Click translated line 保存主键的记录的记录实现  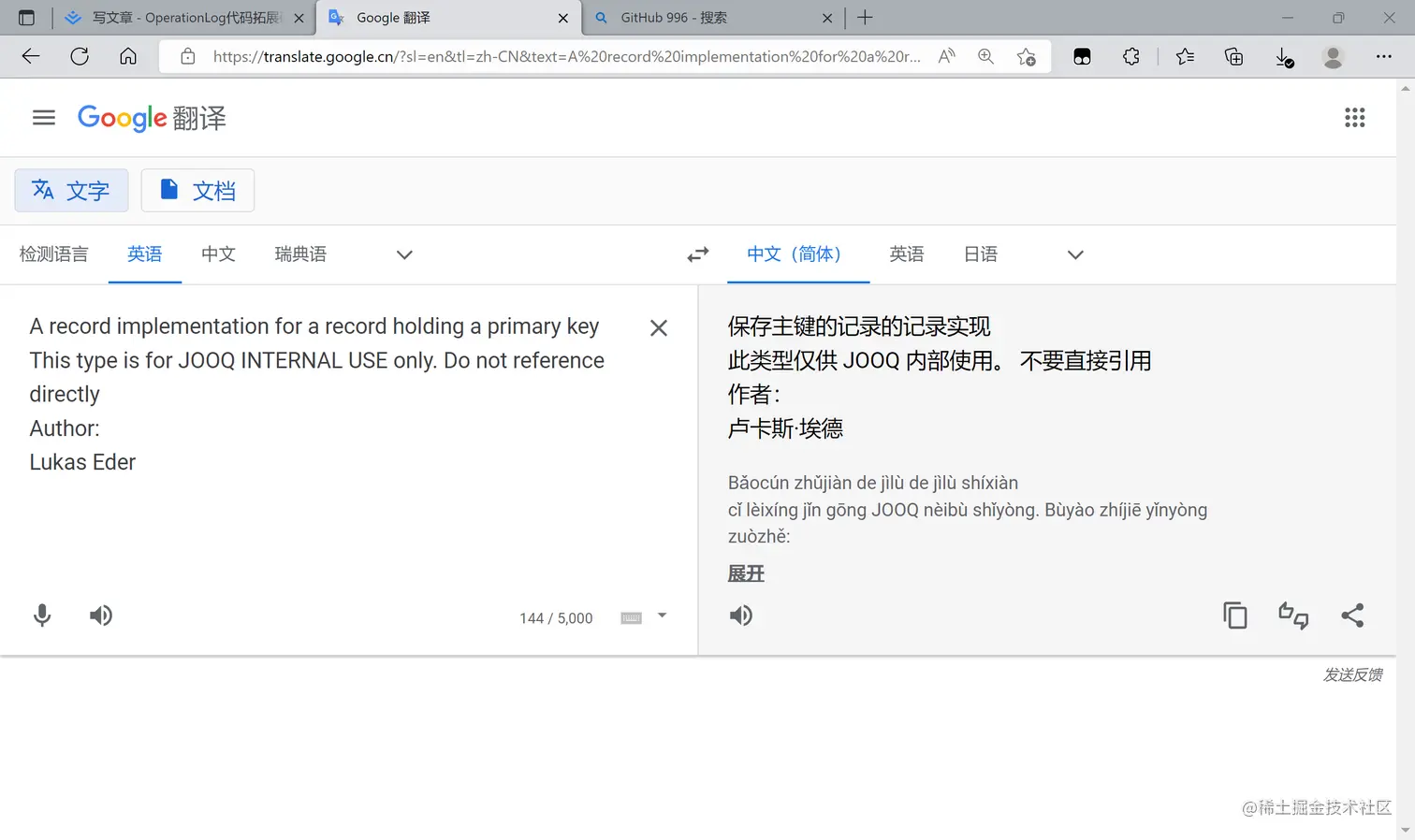click(x=859, y=326)
